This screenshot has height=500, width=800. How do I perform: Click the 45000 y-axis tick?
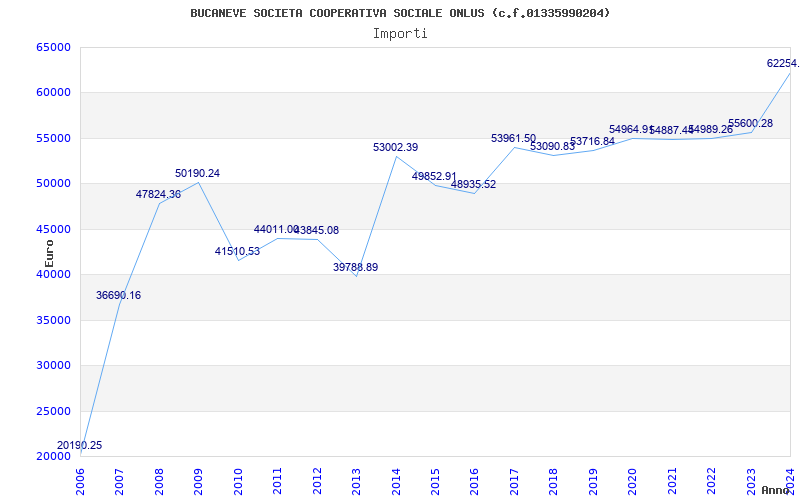(54, 229)
